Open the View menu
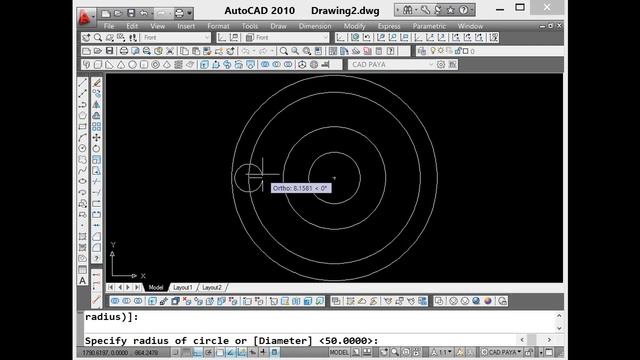The image size is (640, 360). (x=158, y=26)
